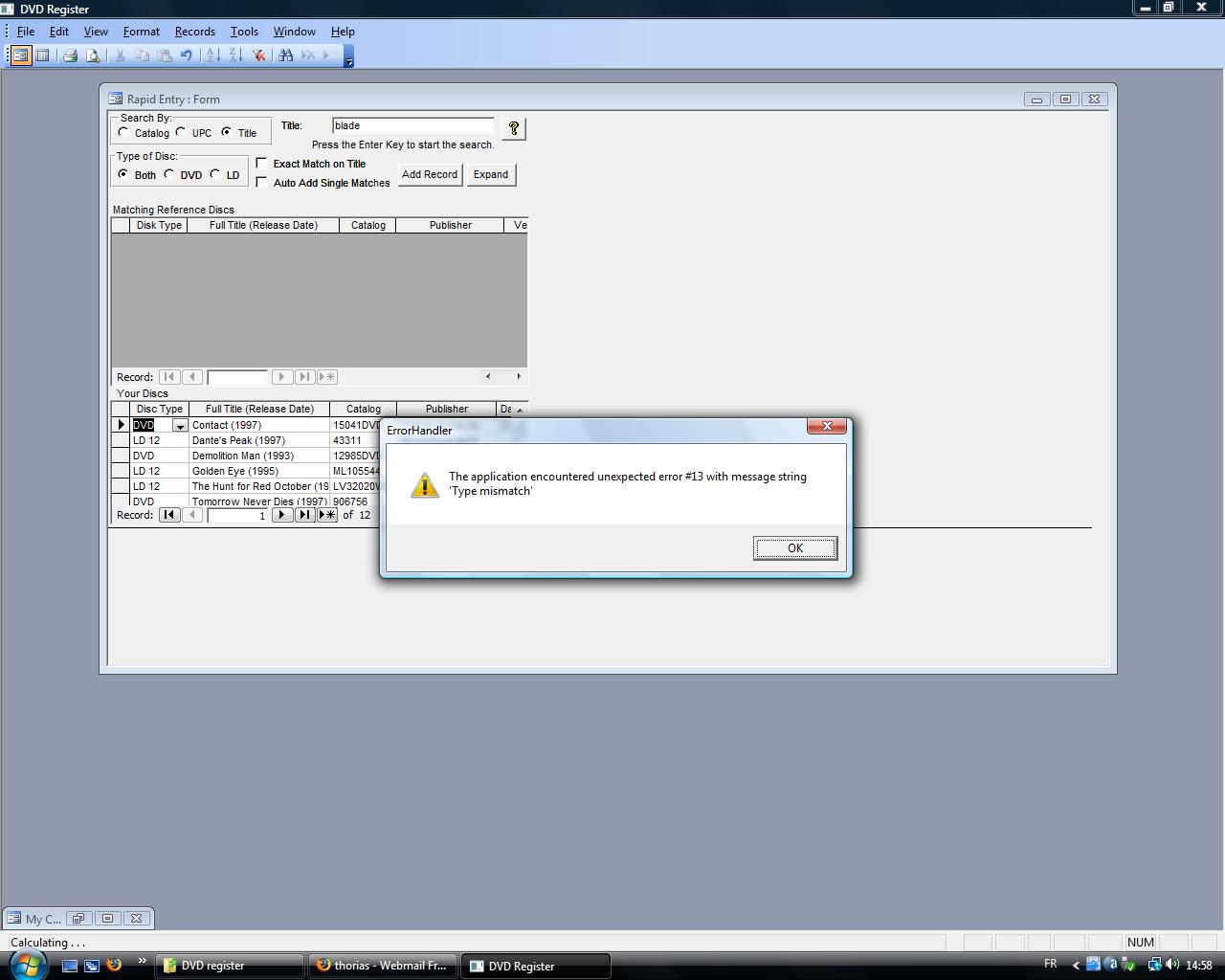This screenshot has width=1225, height=980.
Task: Go to first record in Your Discs
Action: tap(169, 515)
